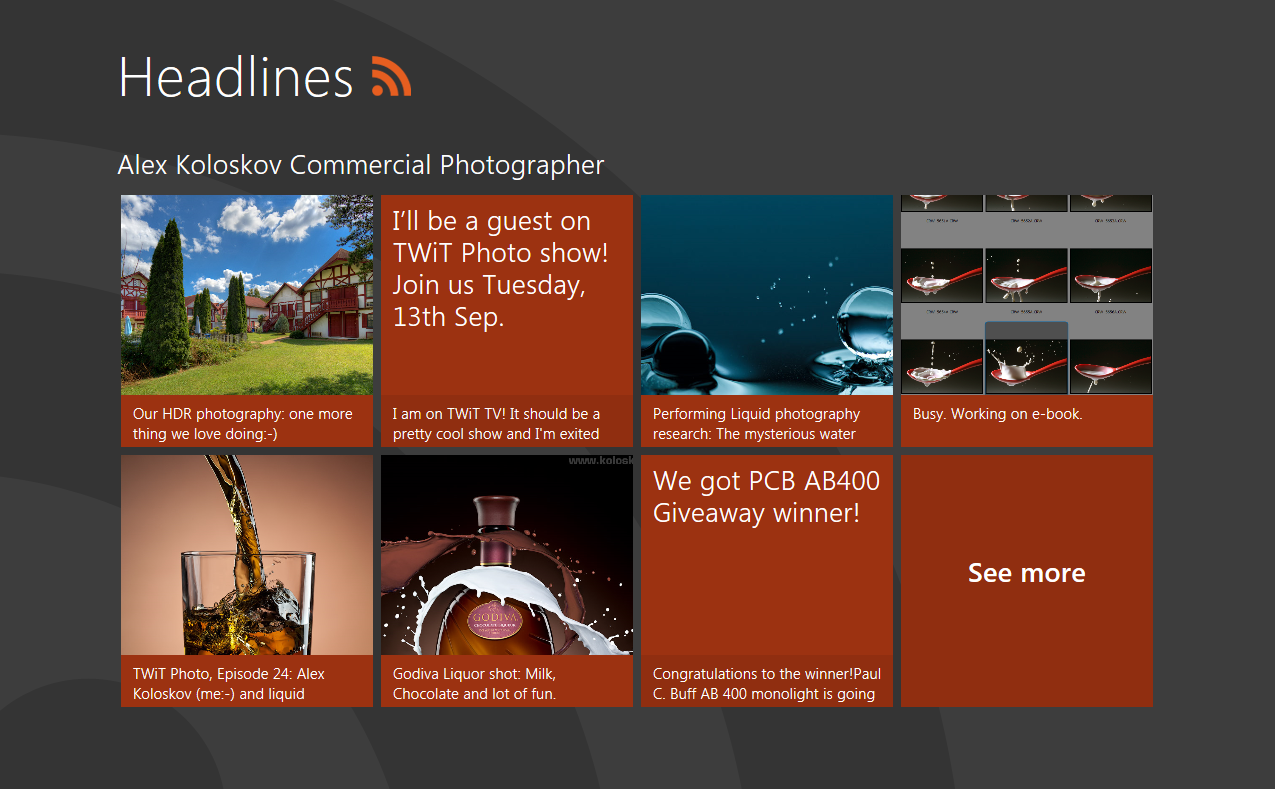Select 'Congratulations to the winner!' caption
Image resolution: width=1275 pixels, height=789 pixels.
coord(767,683)
